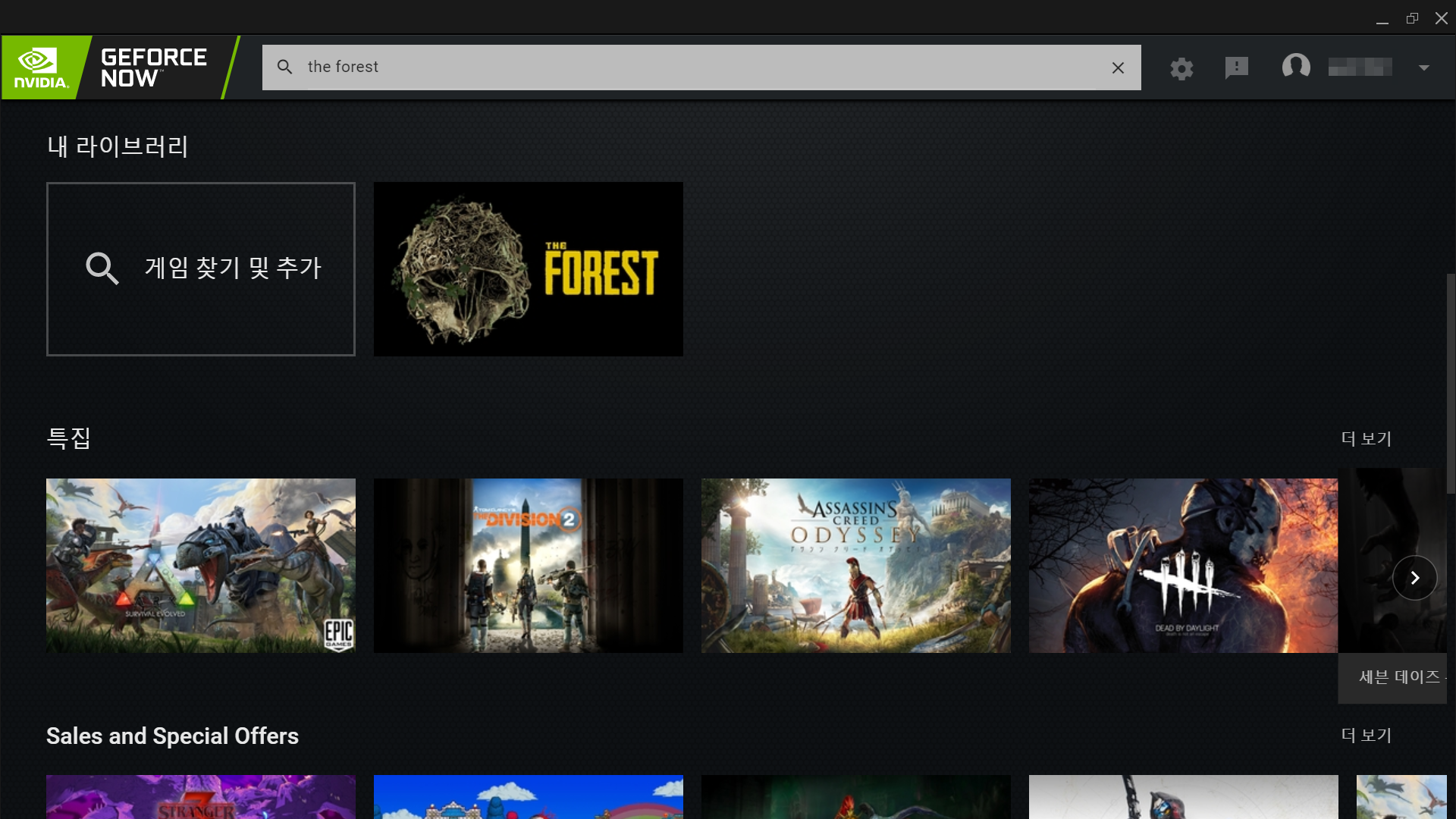This screenshot has width=1456, height=819.
Task: Click the user avatar icon
Action: pos(1296,67)
